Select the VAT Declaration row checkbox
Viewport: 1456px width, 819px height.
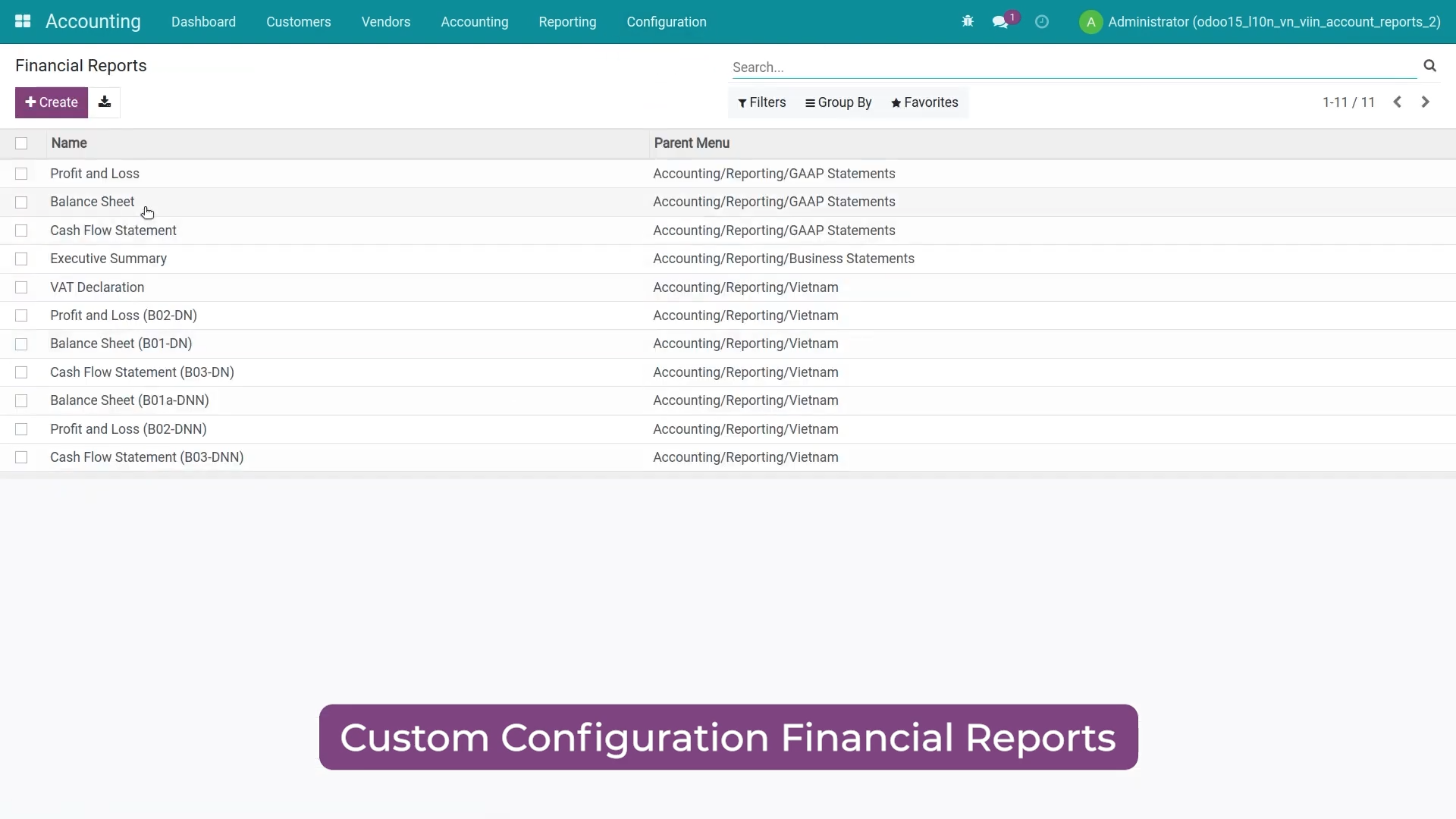[21, 287]
